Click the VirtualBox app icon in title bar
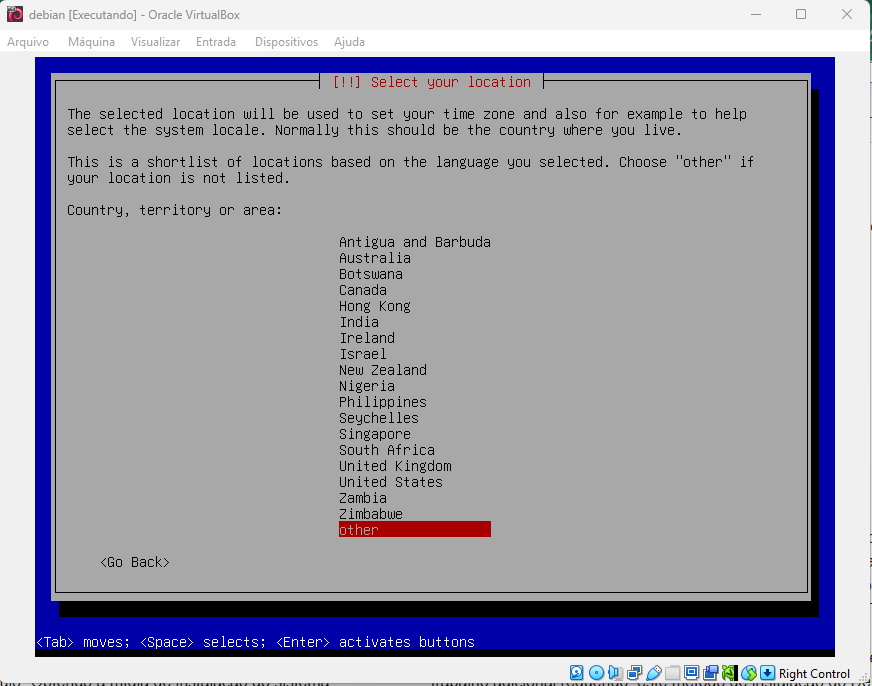872x686 pixels. click(15, 14)
